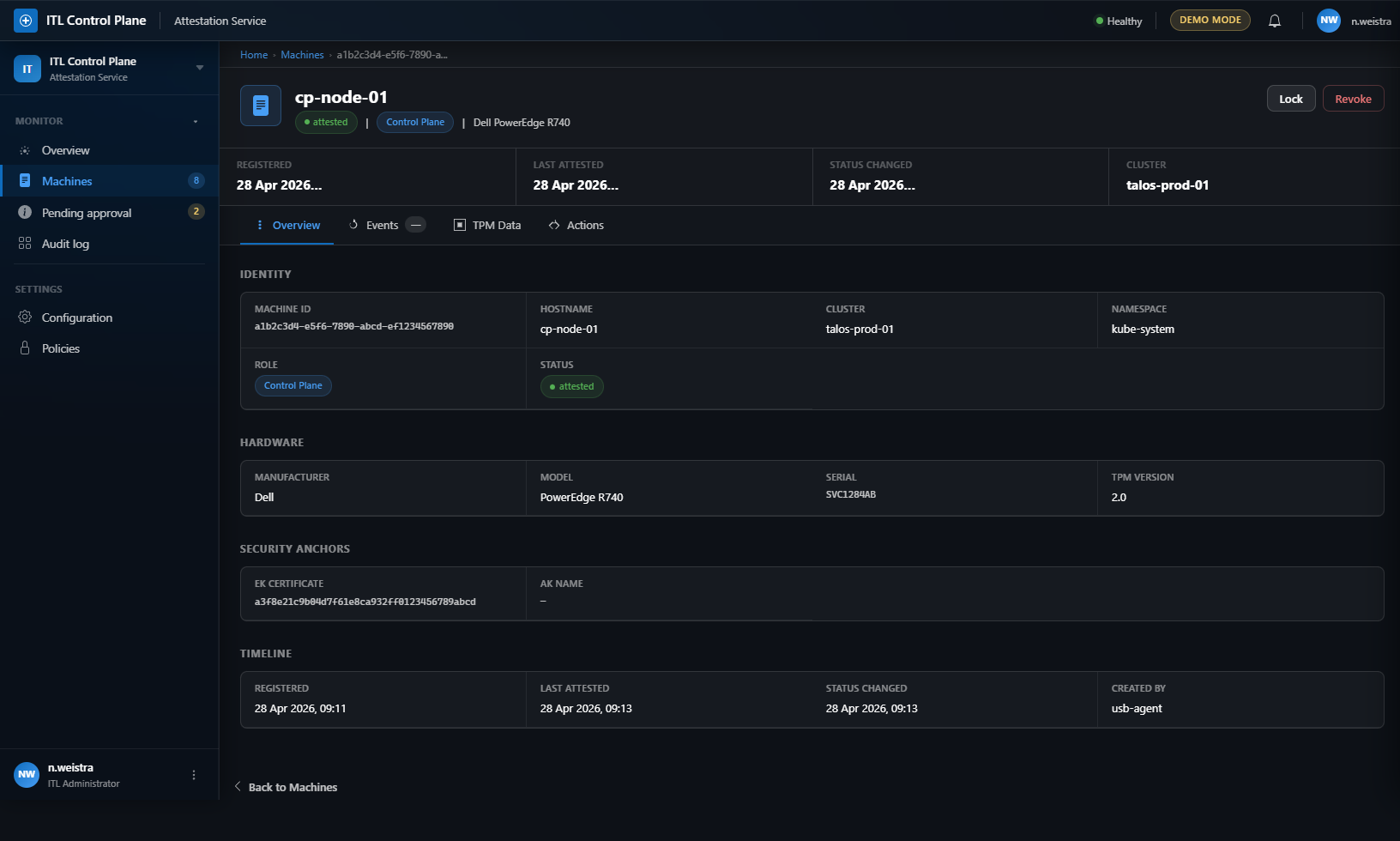The height and width of the screenshot is (841, 1400).
Task: Click the talos-prod-01 cluster in summary bar
Action: pos(1168,185)
